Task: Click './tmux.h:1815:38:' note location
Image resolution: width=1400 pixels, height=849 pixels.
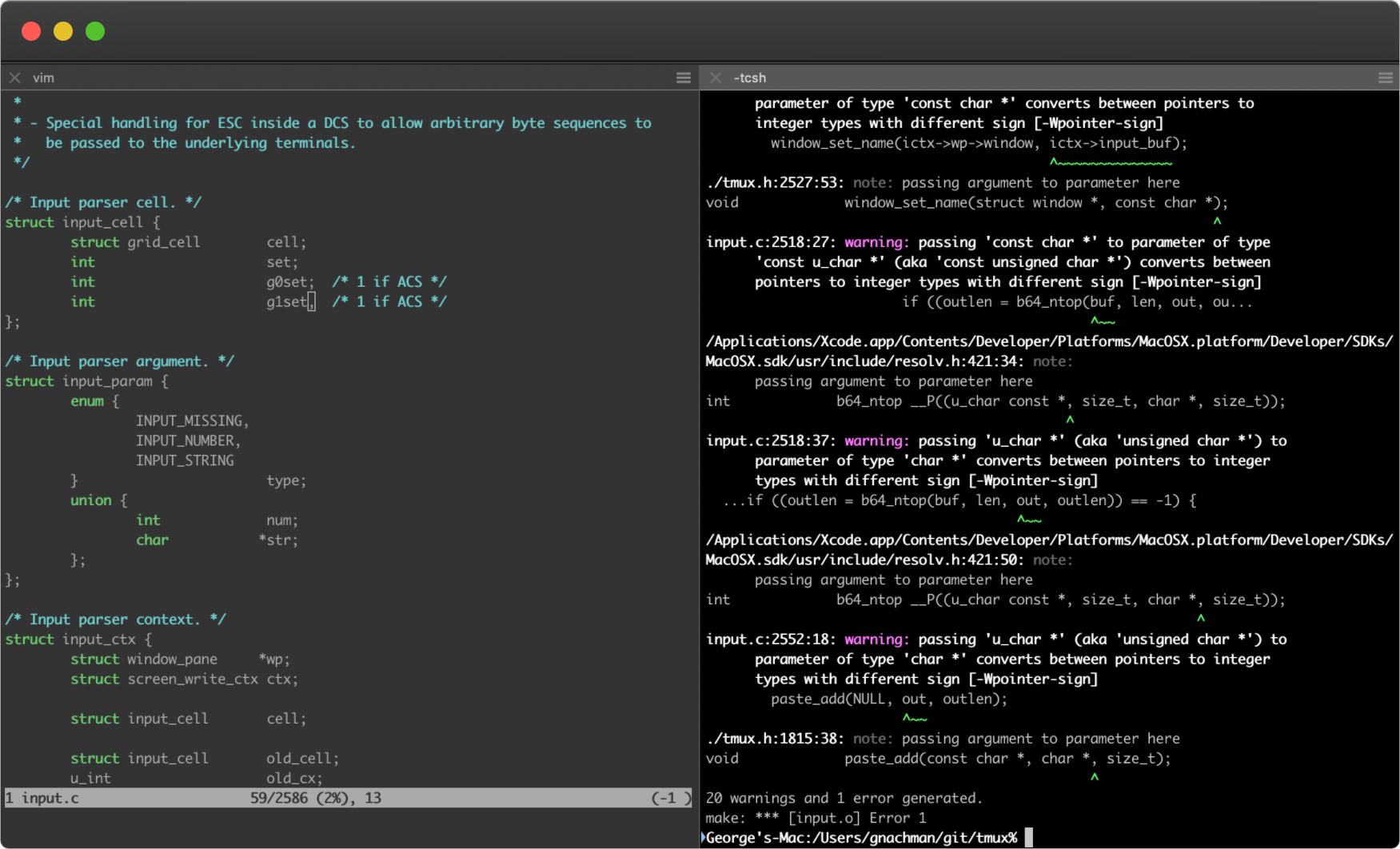Action: (775, 739)
